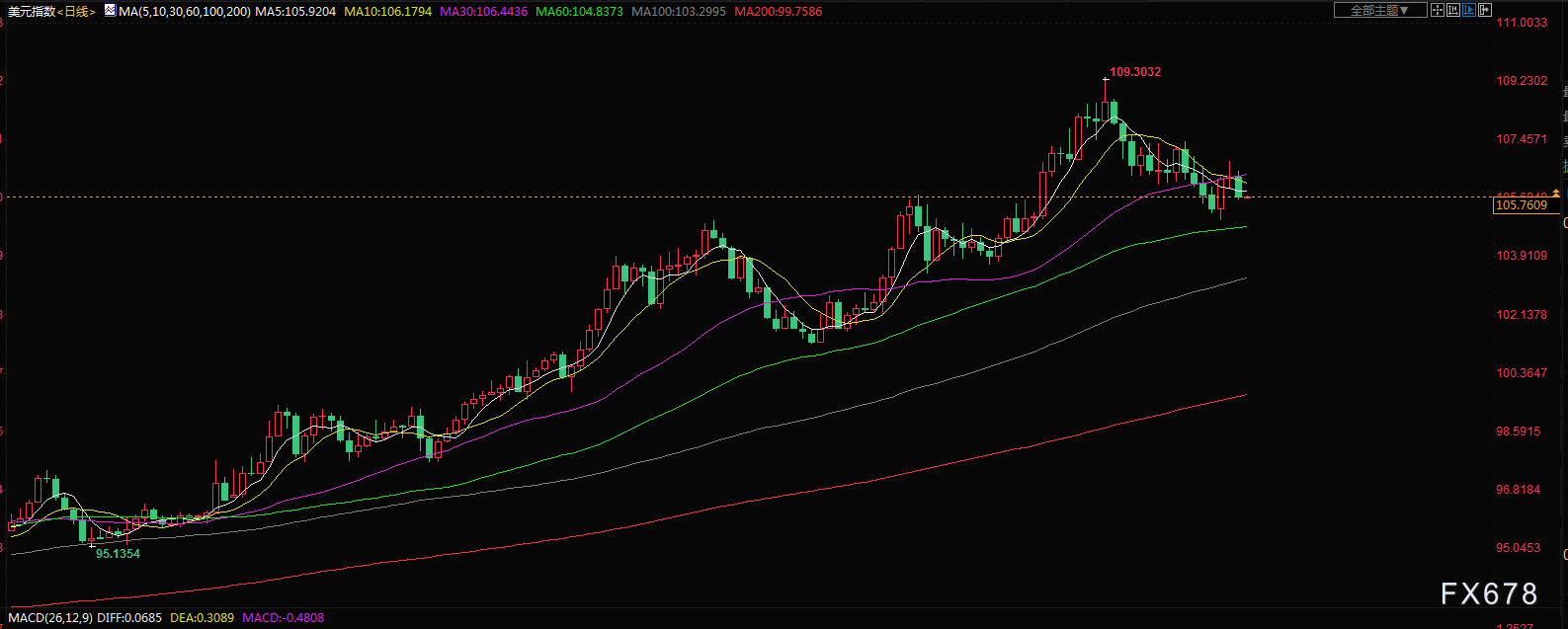
Task: Select the MA(5,10,30,60,100,200) parameters label
Action: (184, 12)
